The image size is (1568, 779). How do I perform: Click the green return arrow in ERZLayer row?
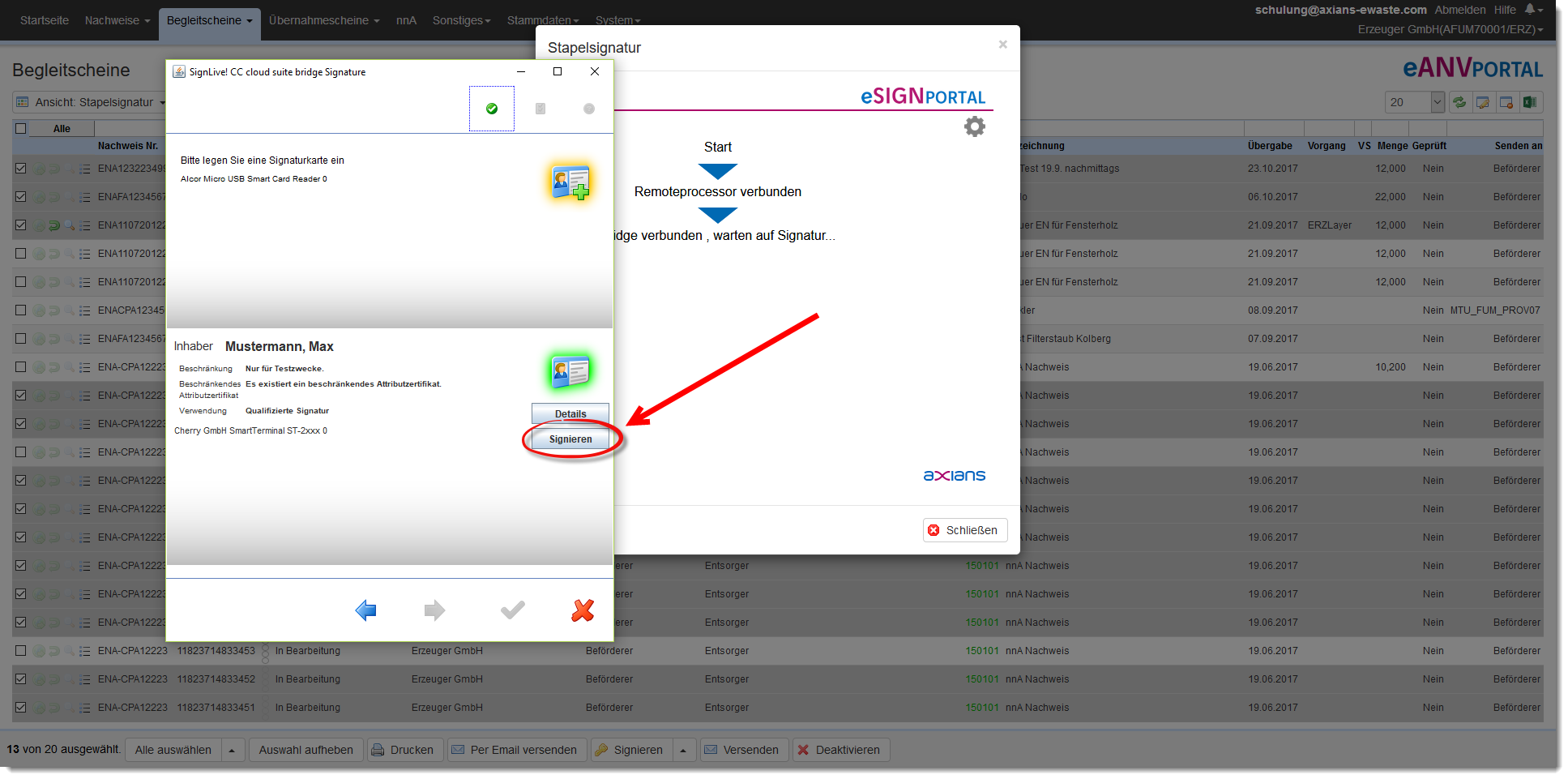(x=53, y=225)
